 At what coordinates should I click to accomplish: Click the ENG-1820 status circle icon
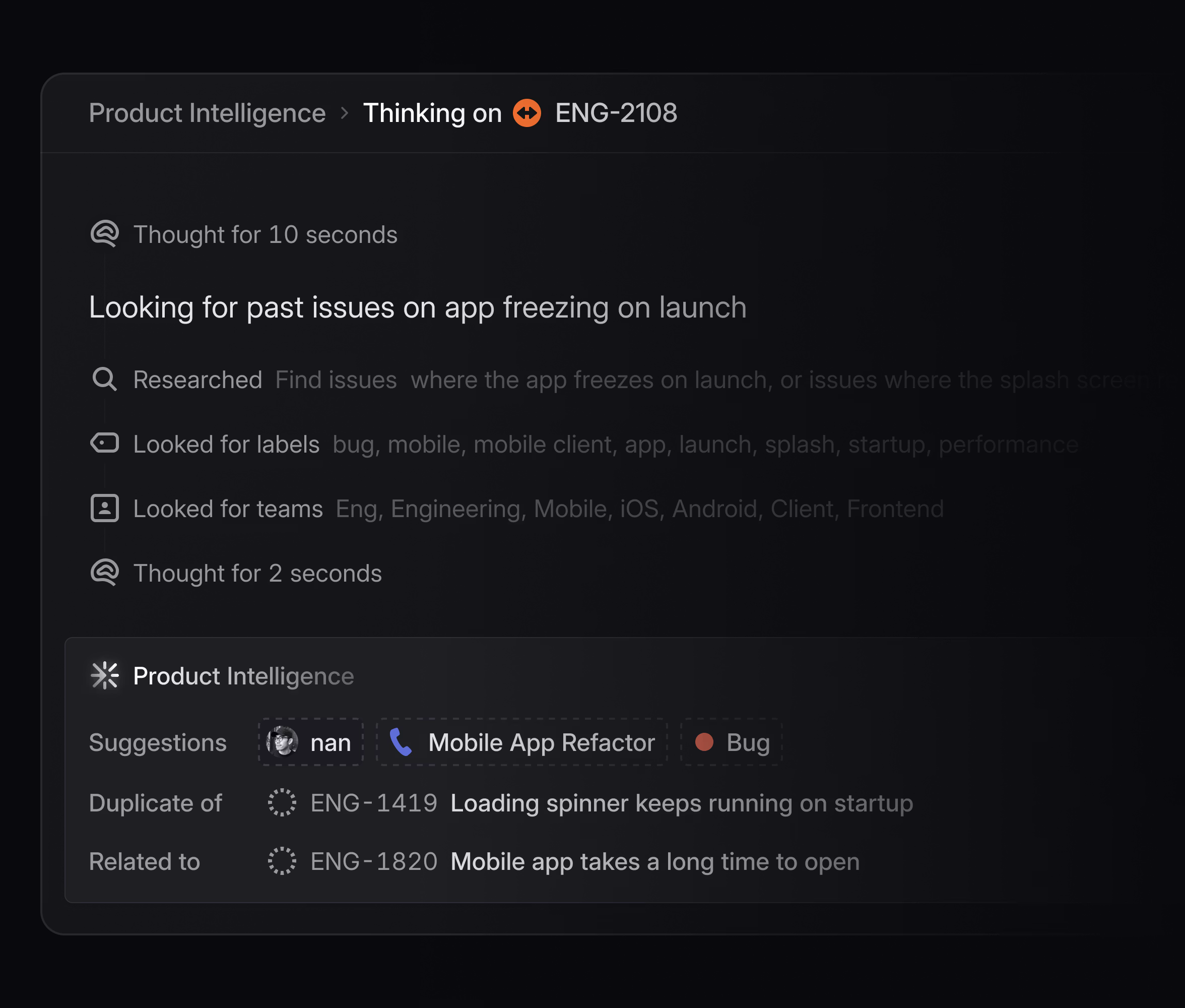coord(282,861)
